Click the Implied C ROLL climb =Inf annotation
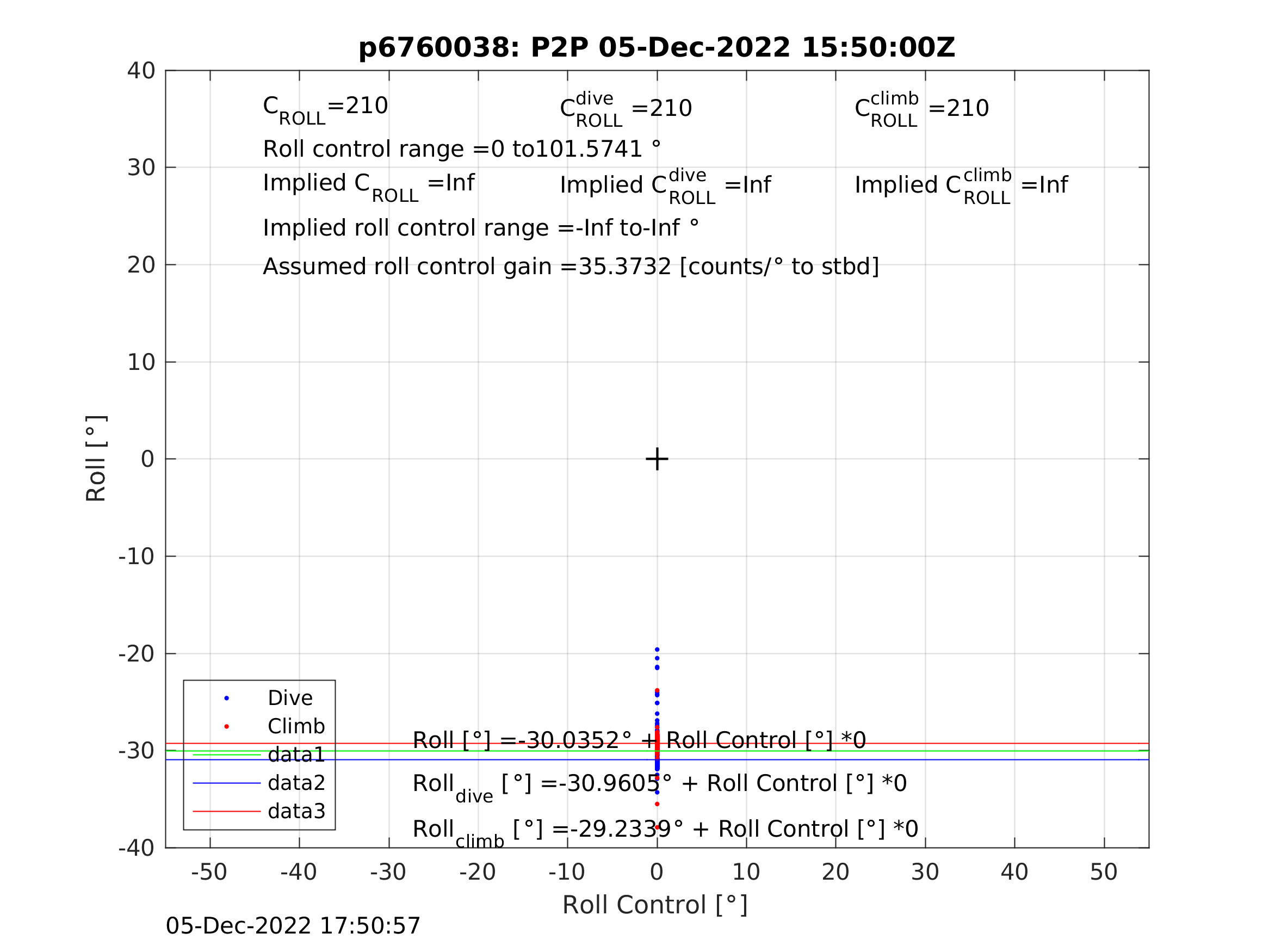Image resolution: width=1269 pixels, height=952 pixels. click(x=962, y=187)
